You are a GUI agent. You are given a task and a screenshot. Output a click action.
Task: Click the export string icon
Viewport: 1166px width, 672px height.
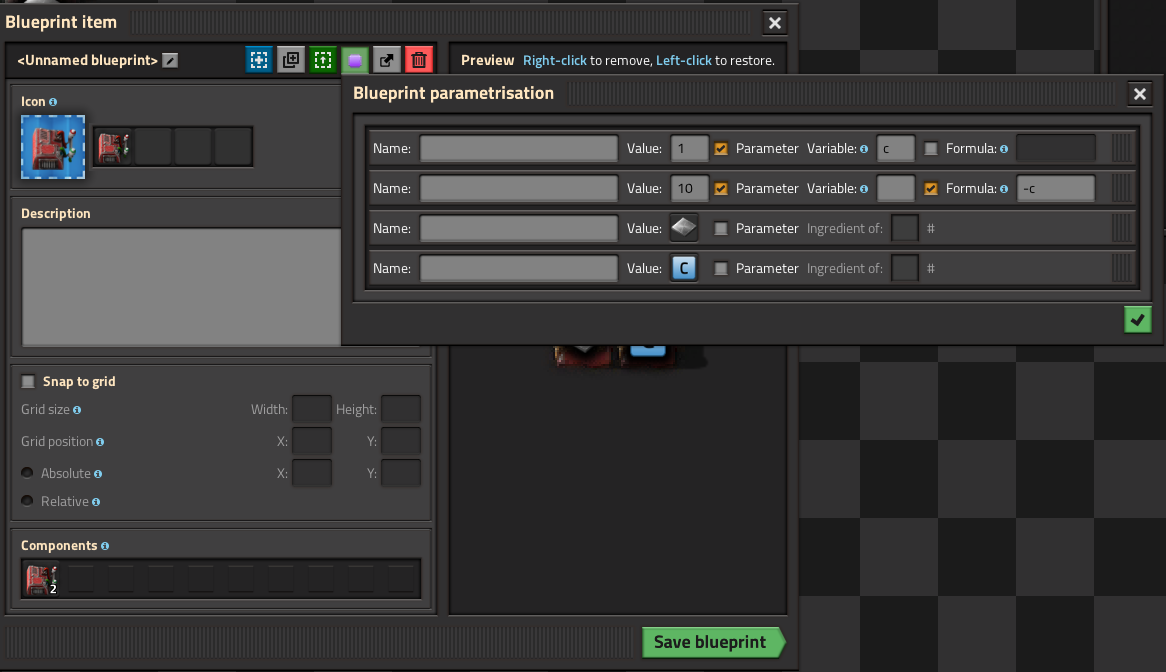click(387, 60)
